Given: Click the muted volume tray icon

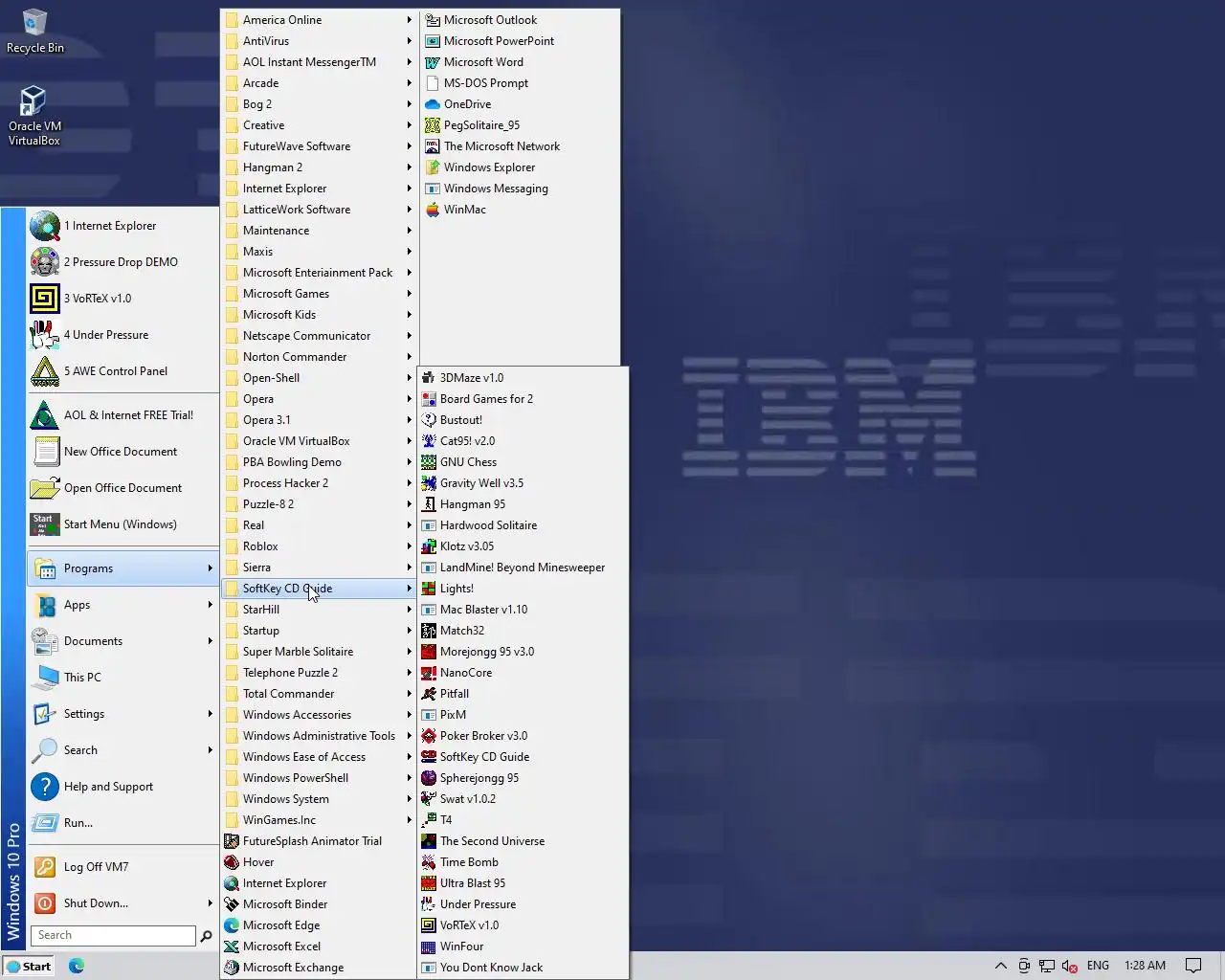Looking at the screenshot, I should (1071, 966).
